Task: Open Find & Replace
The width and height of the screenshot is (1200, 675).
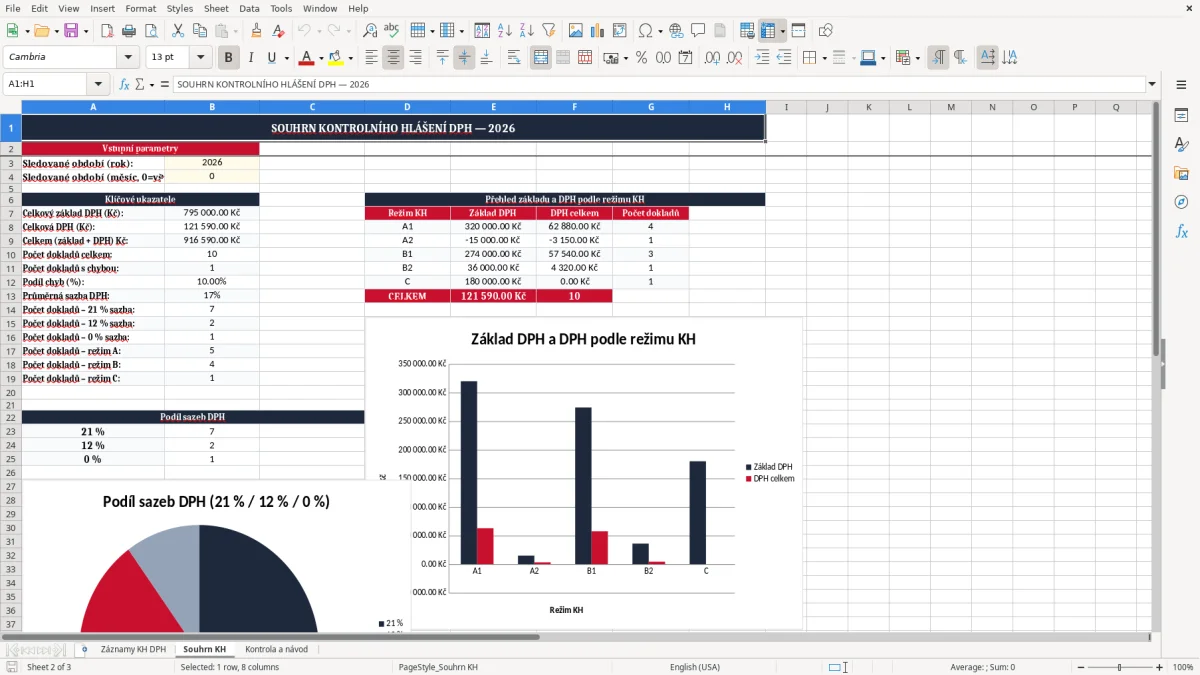Action: click(370, 31)
